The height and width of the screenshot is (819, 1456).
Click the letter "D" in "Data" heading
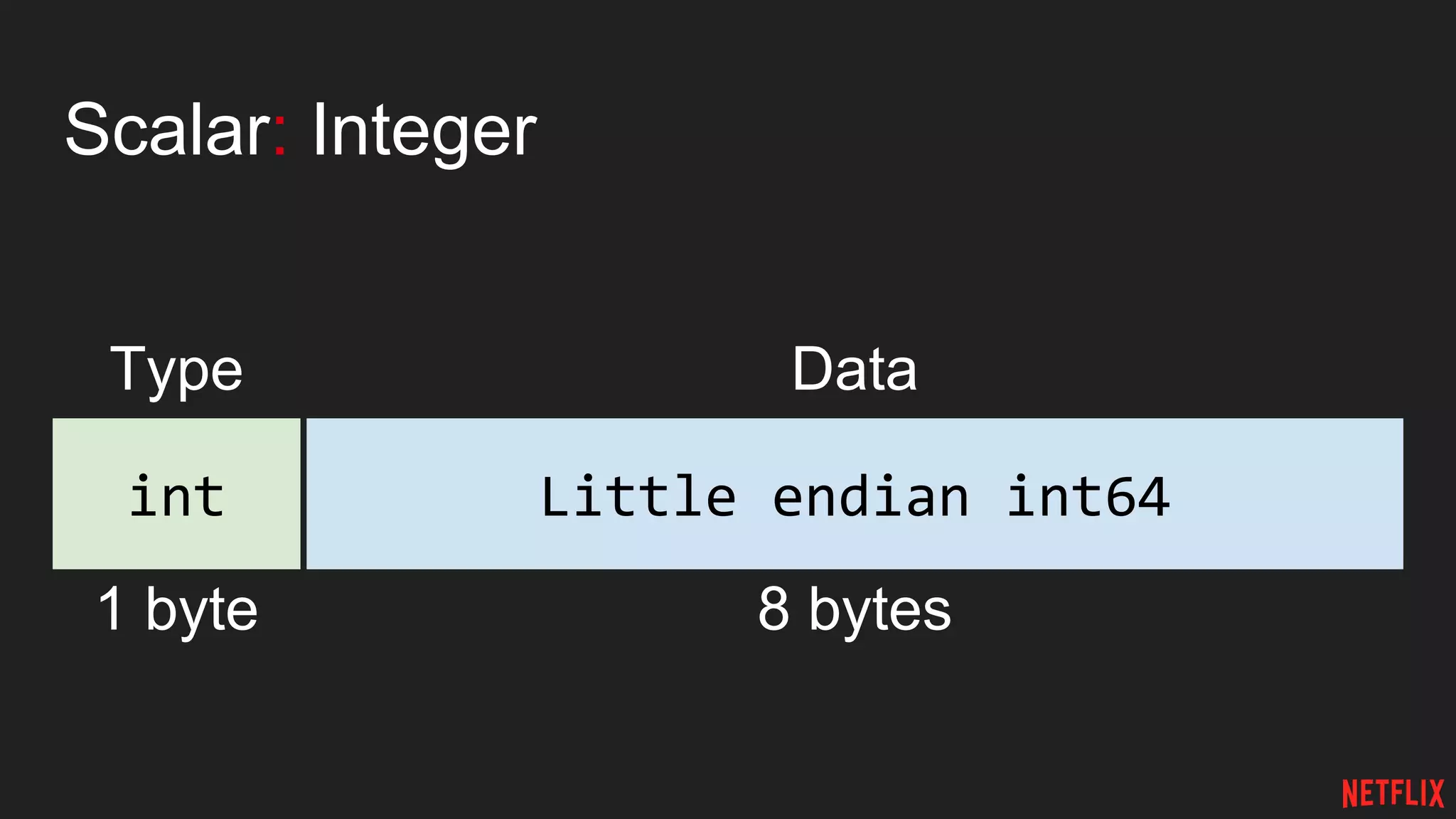pyautogui.click(x=813, y=369)
